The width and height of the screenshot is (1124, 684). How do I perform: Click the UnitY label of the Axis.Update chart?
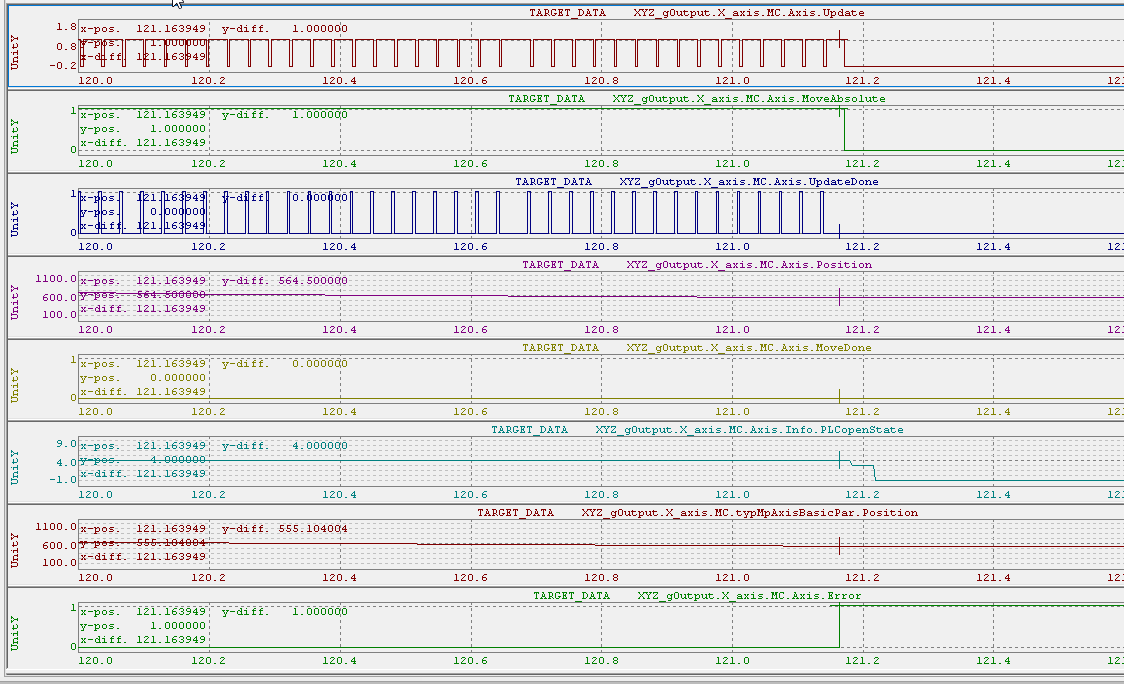click(x=15, y=52)
